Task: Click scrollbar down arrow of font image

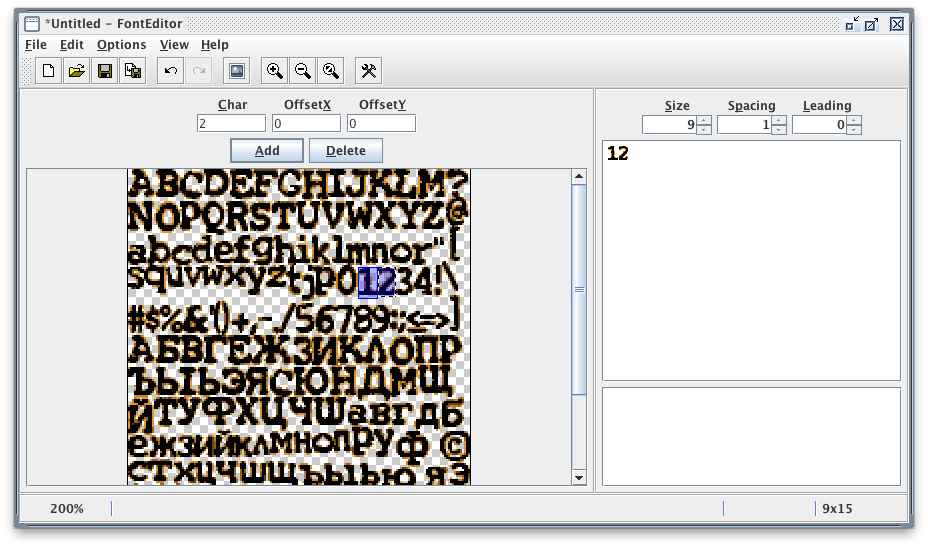Action: pos(579,478)
